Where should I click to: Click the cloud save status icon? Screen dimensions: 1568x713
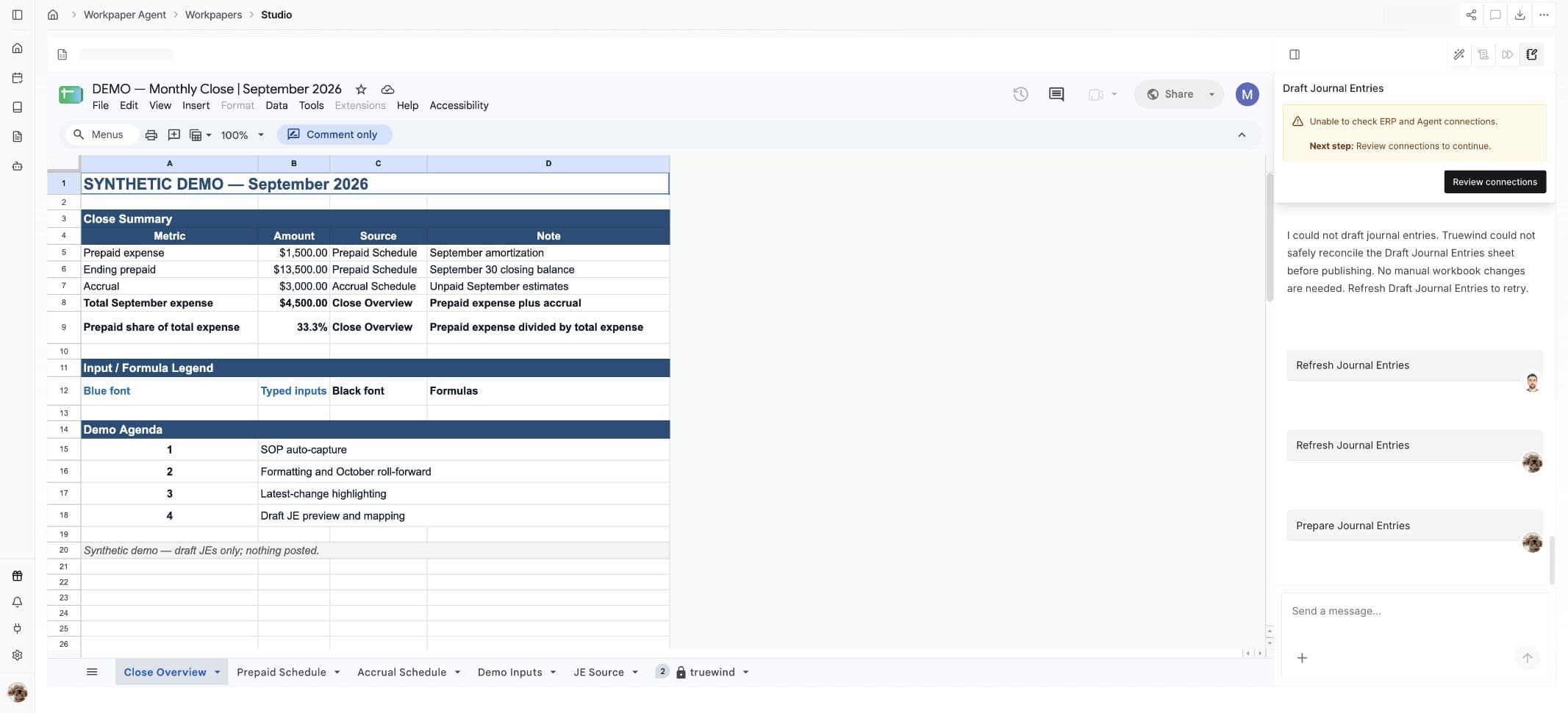[x=387, y=90]
